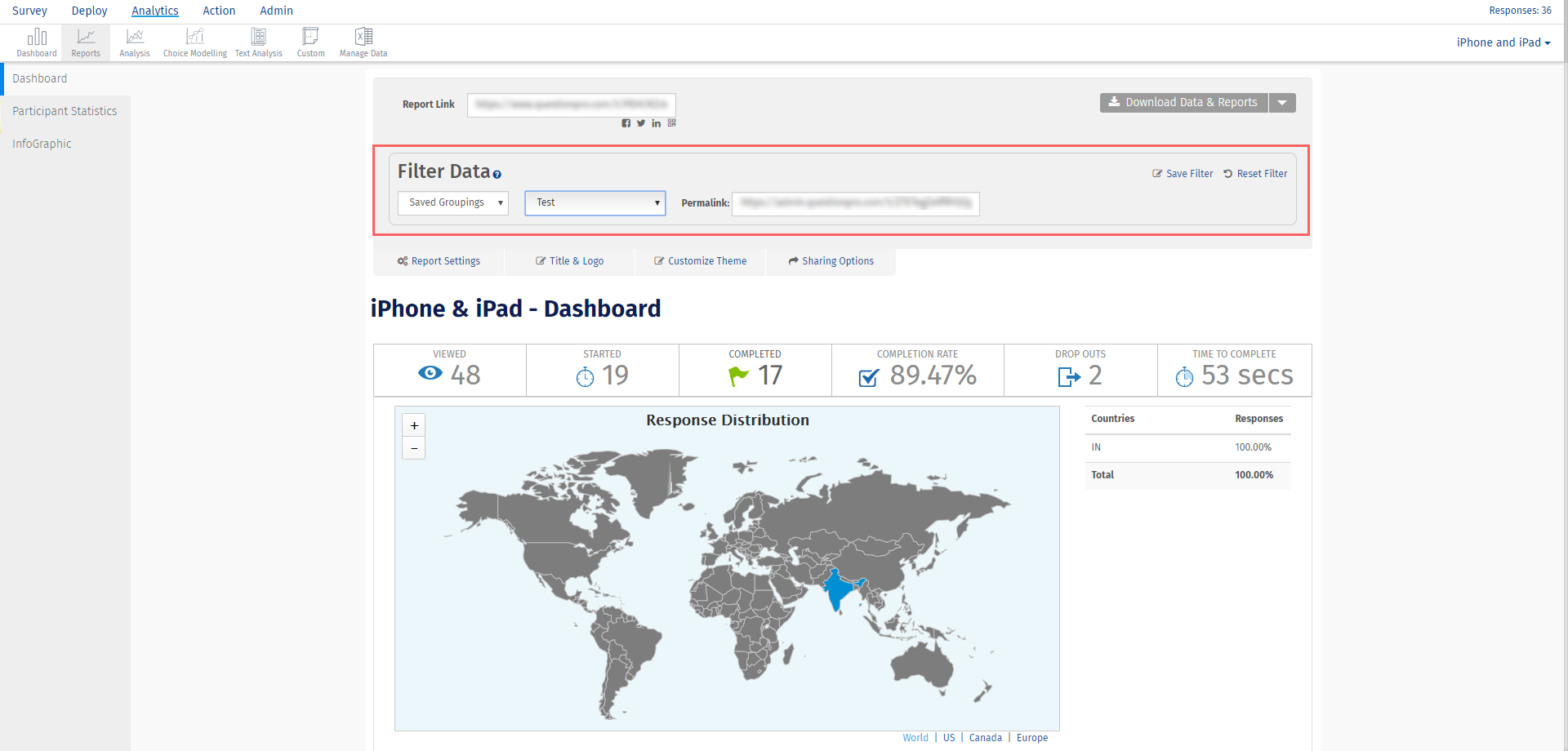This screenshot has width=1568, height=751.
Task: Open Choice Modelling tool
Action: 194,42
